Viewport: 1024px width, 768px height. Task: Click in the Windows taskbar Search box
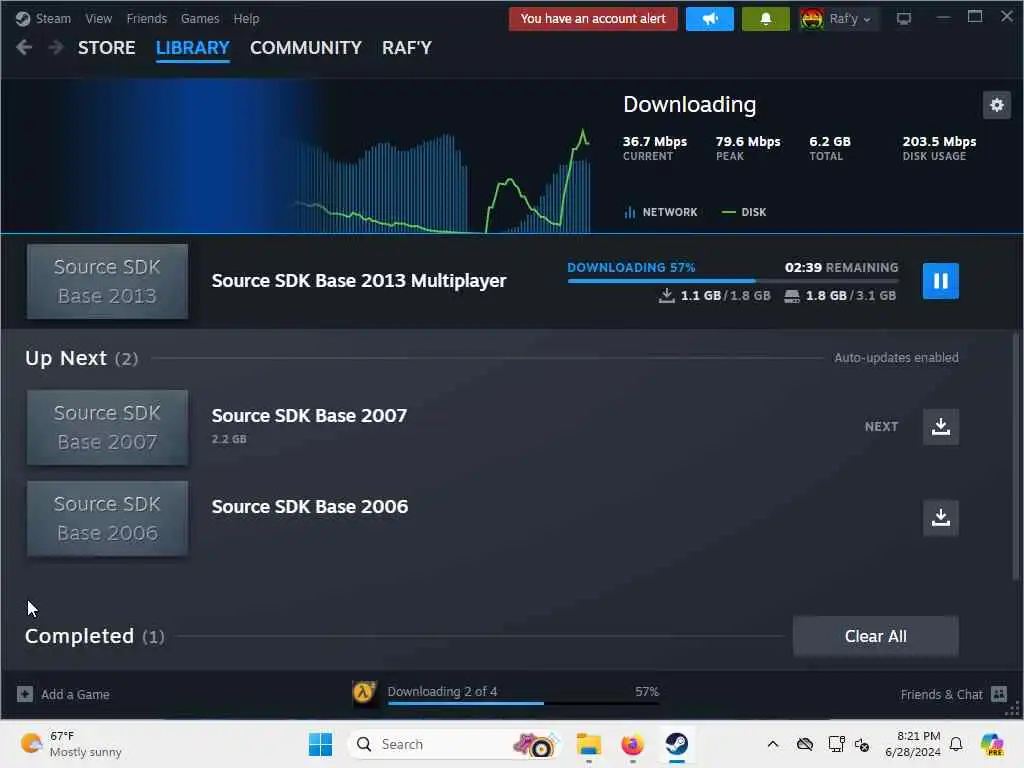(x=453, y=744)
